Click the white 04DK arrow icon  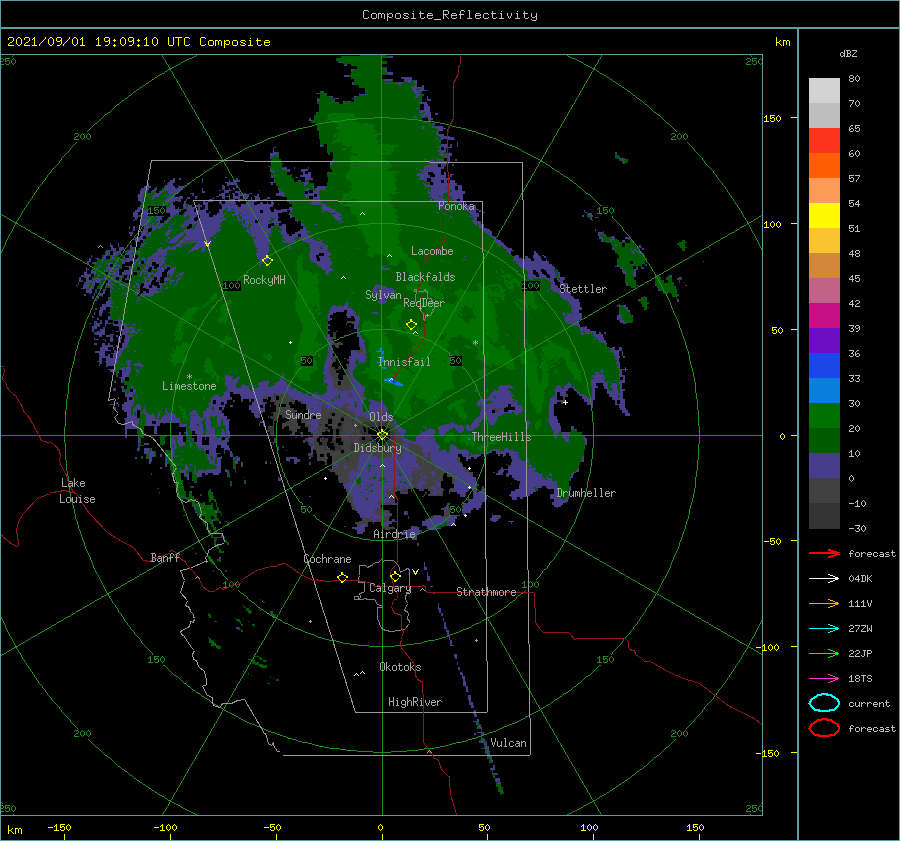(824, 578)
